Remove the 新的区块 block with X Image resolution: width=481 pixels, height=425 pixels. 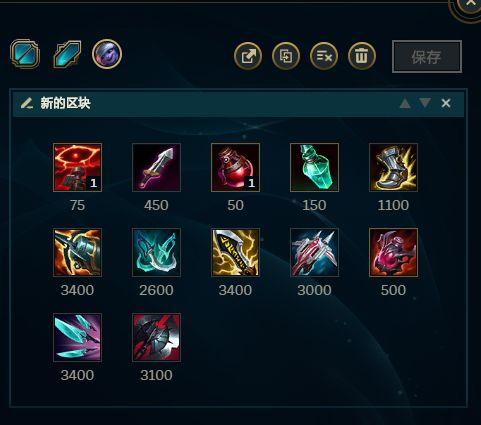(446, 103)
